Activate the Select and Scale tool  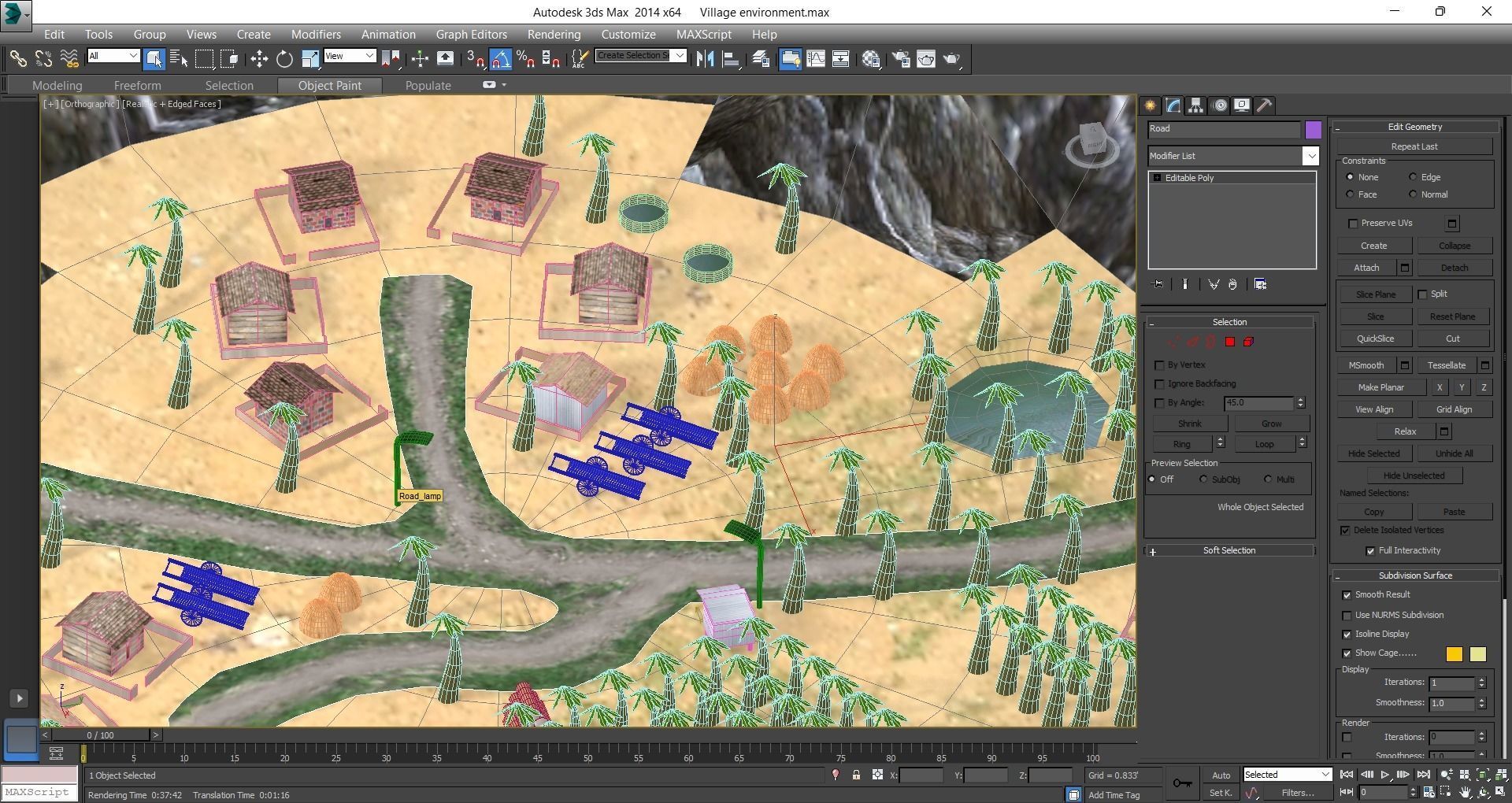pos(309,58)
